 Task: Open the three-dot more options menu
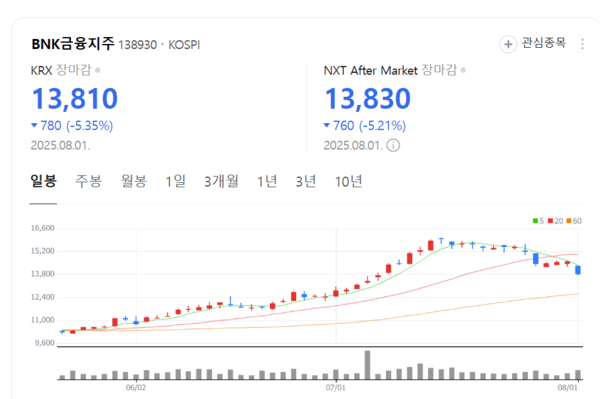tap(582, 44)
